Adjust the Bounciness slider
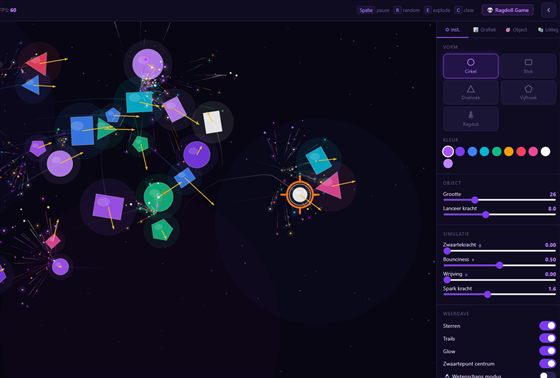 [500, 265]
